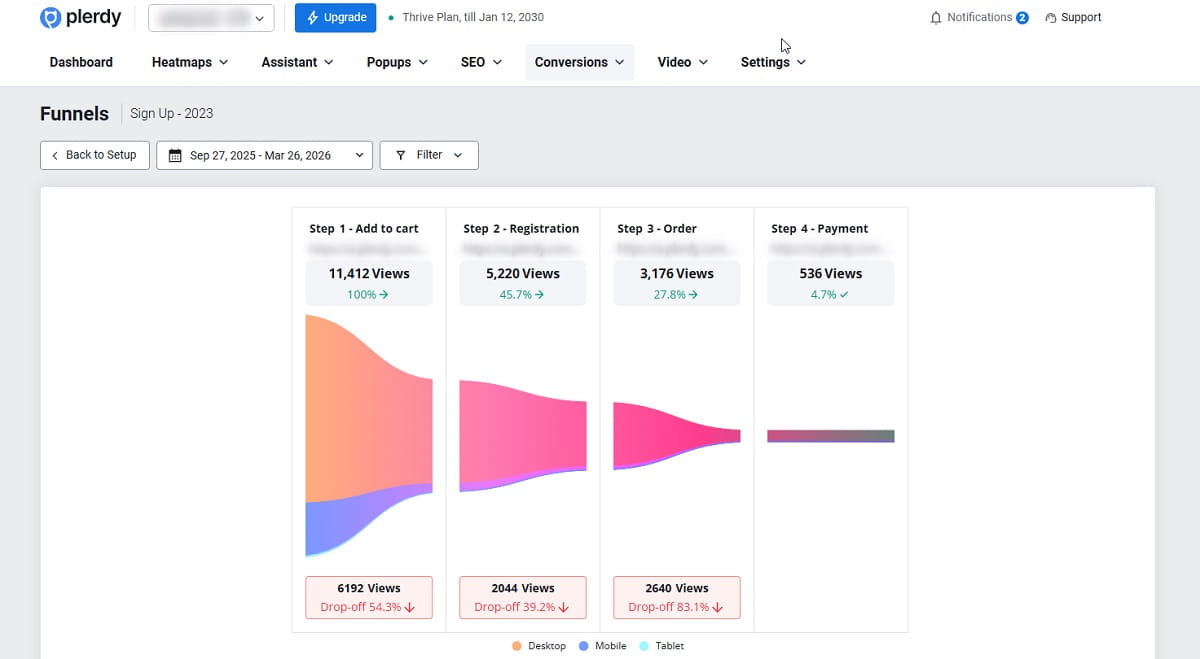Click the Upgrade button
This screenshot has width=1200, height=659.
(x=335, y=18)
